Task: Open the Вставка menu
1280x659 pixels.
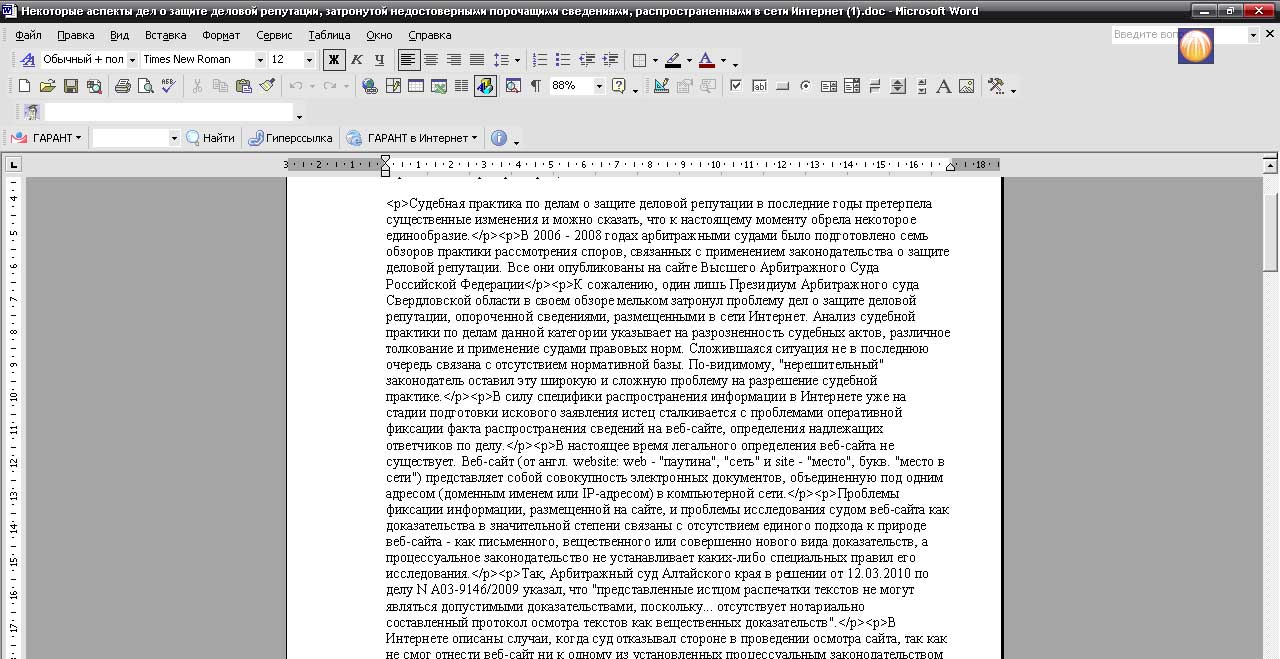Action: click(165, 35)
